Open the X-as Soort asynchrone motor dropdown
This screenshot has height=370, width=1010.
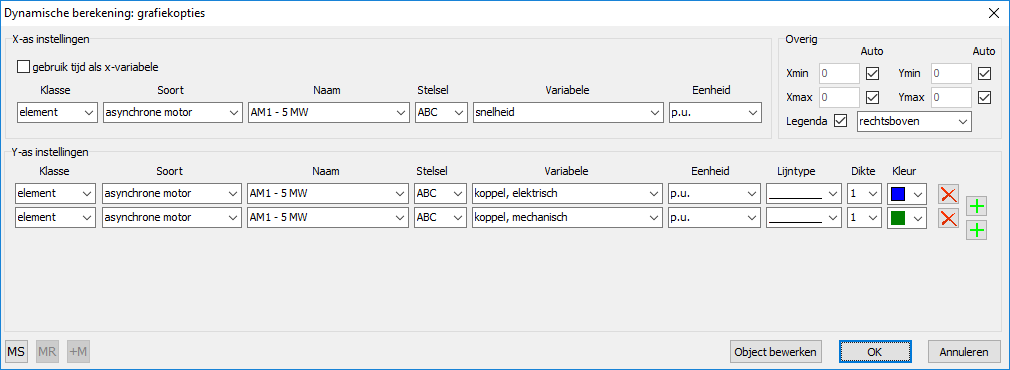coord(173,112)
